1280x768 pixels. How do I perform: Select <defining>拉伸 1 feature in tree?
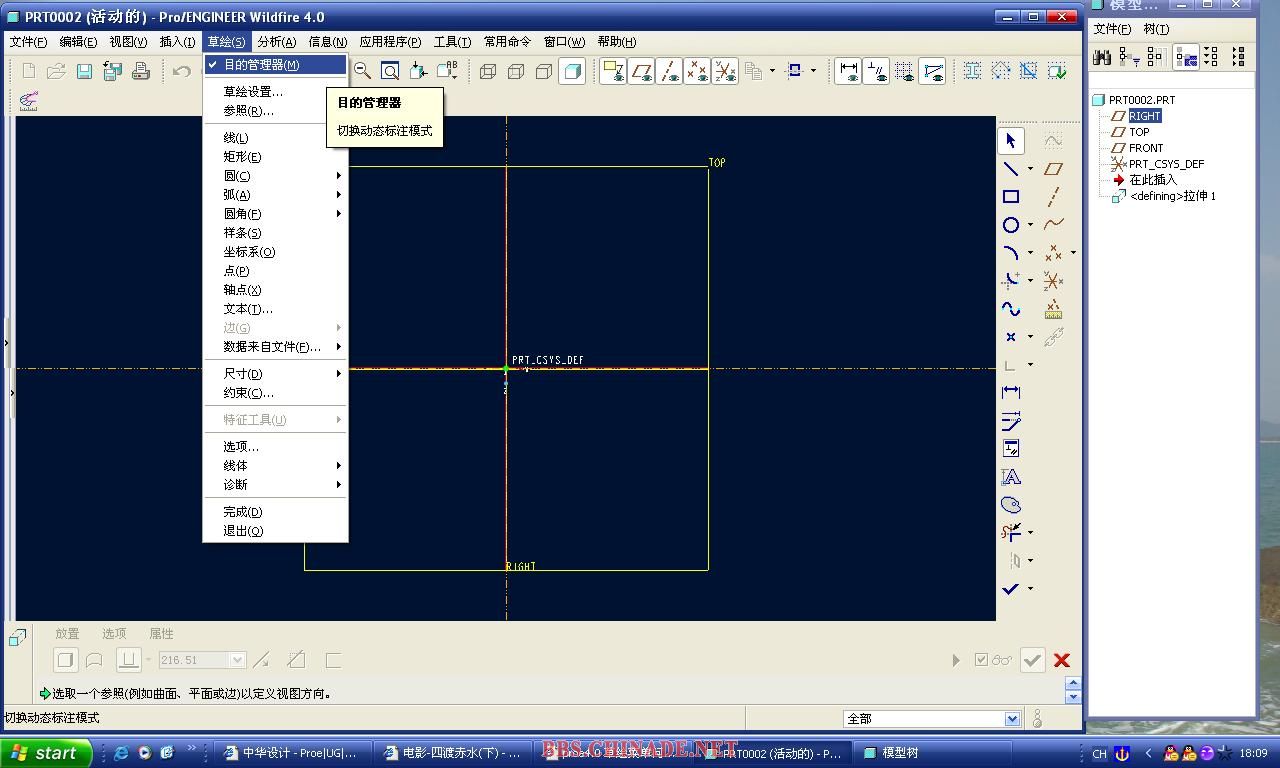pyautogui.click(x=1172, y=196)
